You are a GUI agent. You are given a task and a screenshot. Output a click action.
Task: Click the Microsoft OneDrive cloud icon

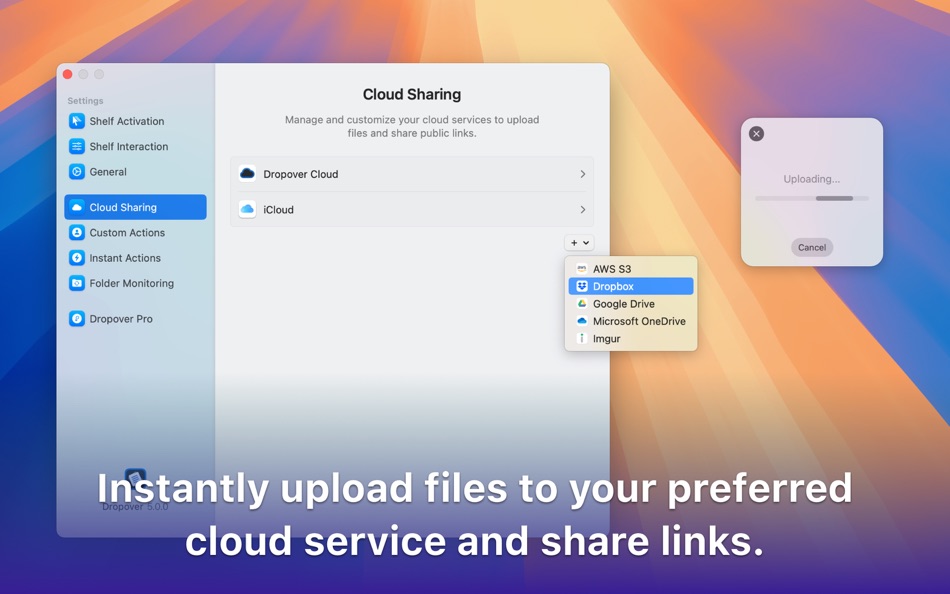coord(582,321)
